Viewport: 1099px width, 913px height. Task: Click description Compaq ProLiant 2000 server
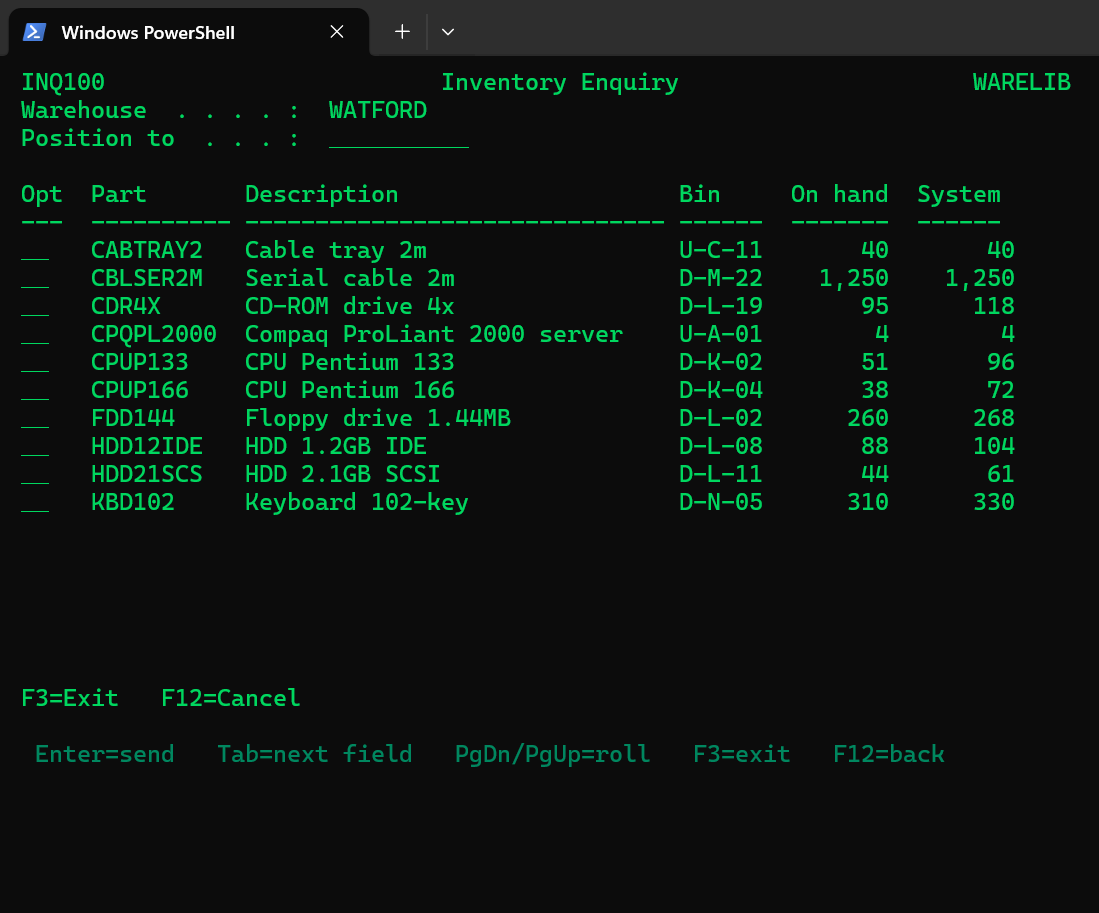[434, 335]
